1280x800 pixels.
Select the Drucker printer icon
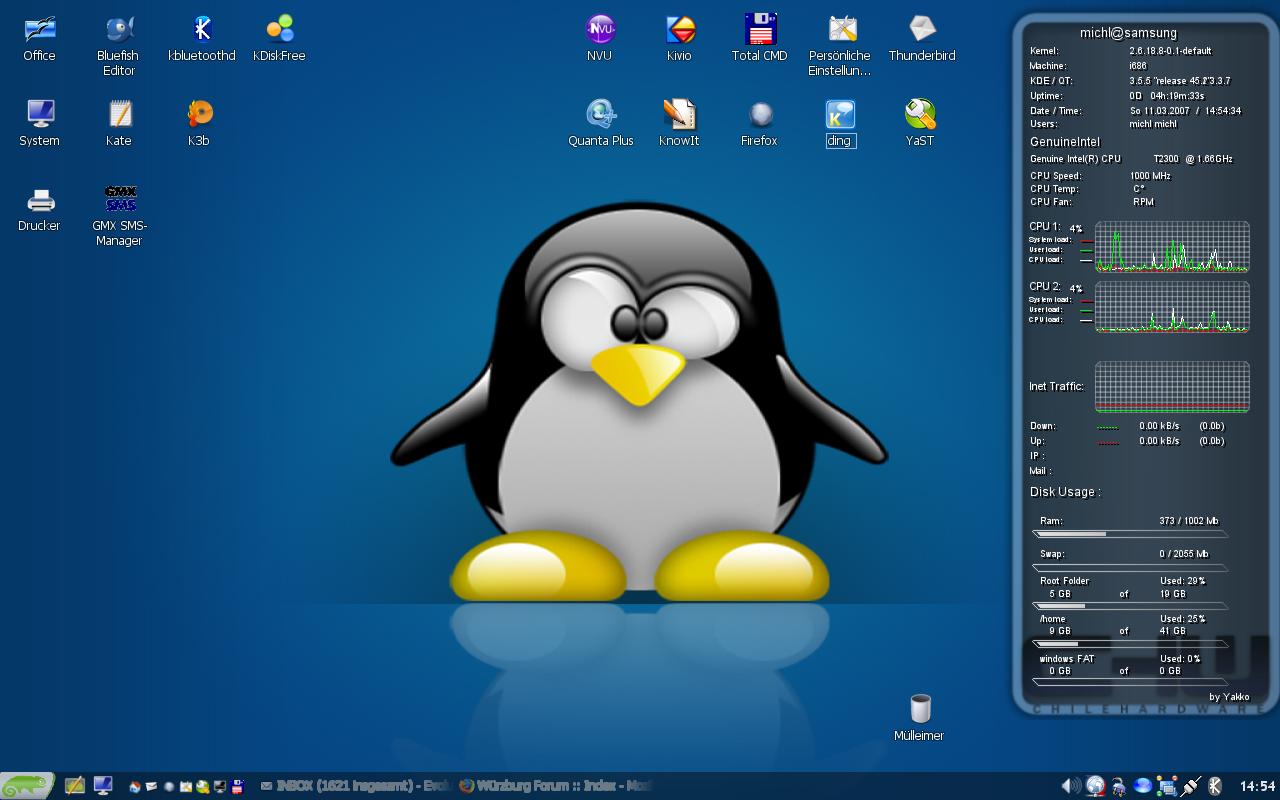40,209
